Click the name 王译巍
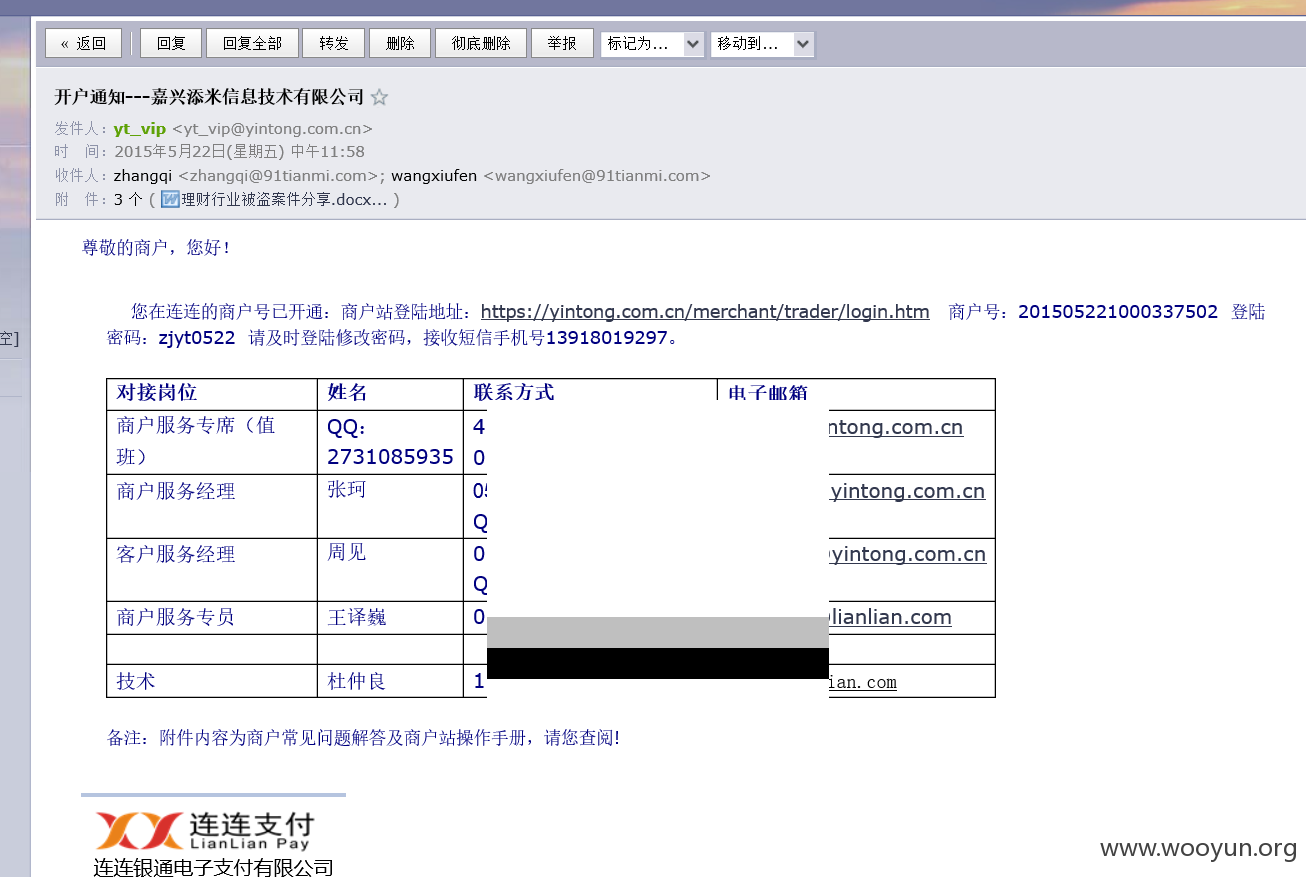The width and height of the screenshot is (1306, 877). pos(357,617)
